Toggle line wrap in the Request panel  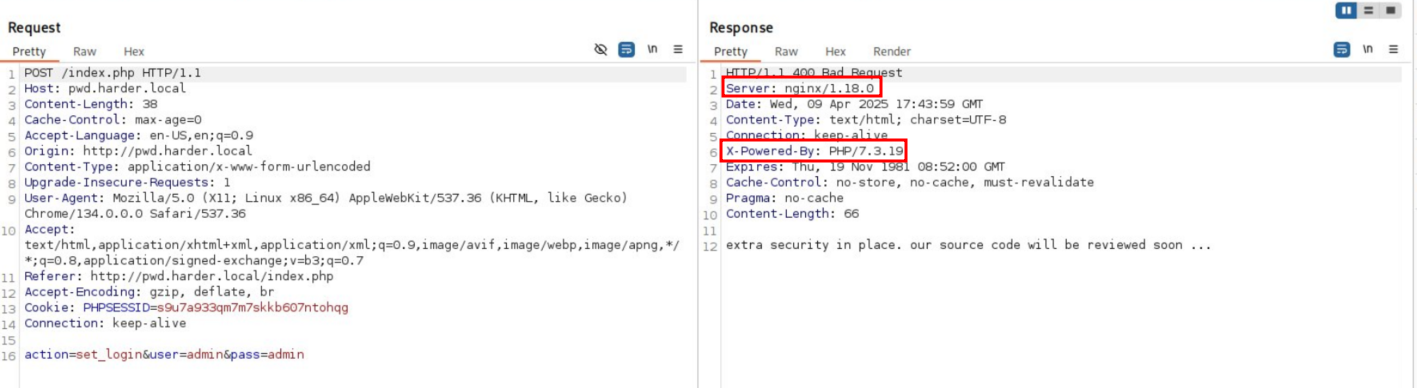coord(626,49)
